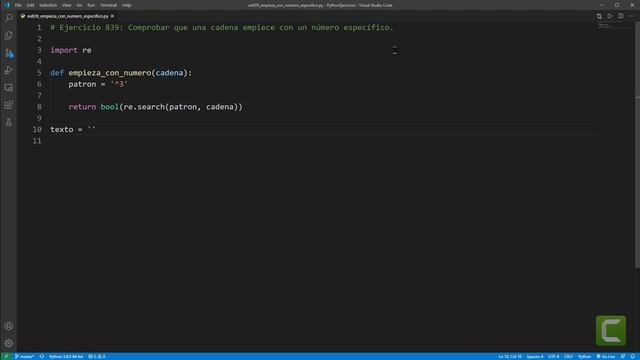Open the Remote Explorer view

(x=9, y=88)
